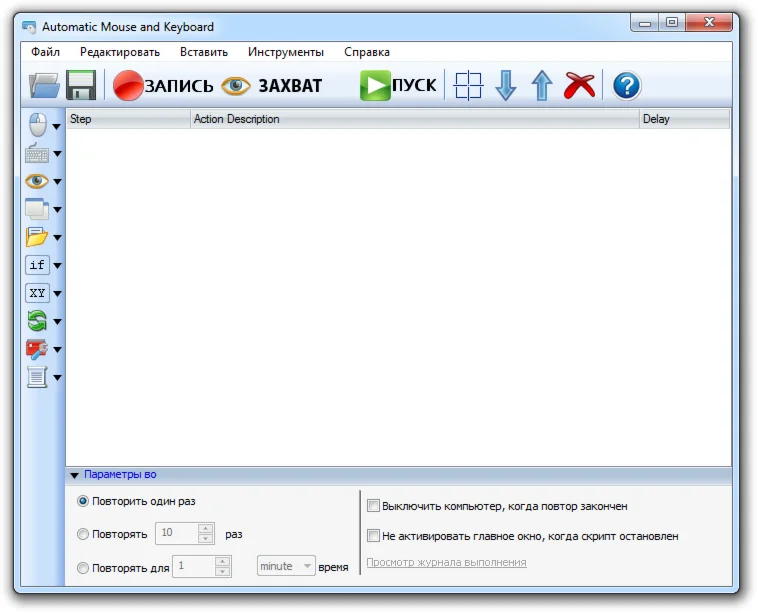Run the script with ПУСК
The image size is (758, 613).
point(398,86)
